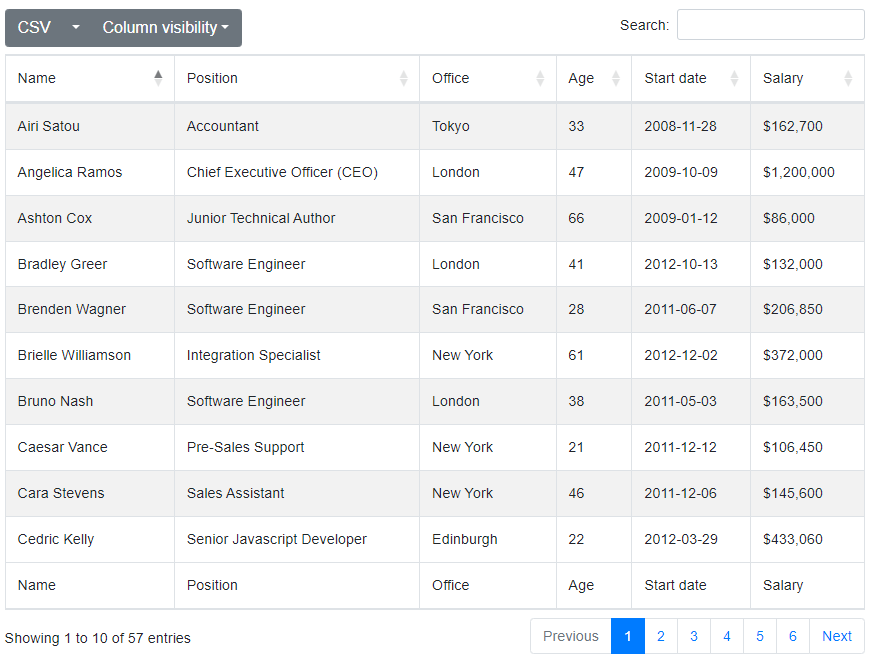Viewport: 879px width, 657px height.
Task: Go to page 2
Action: (661, 636)
